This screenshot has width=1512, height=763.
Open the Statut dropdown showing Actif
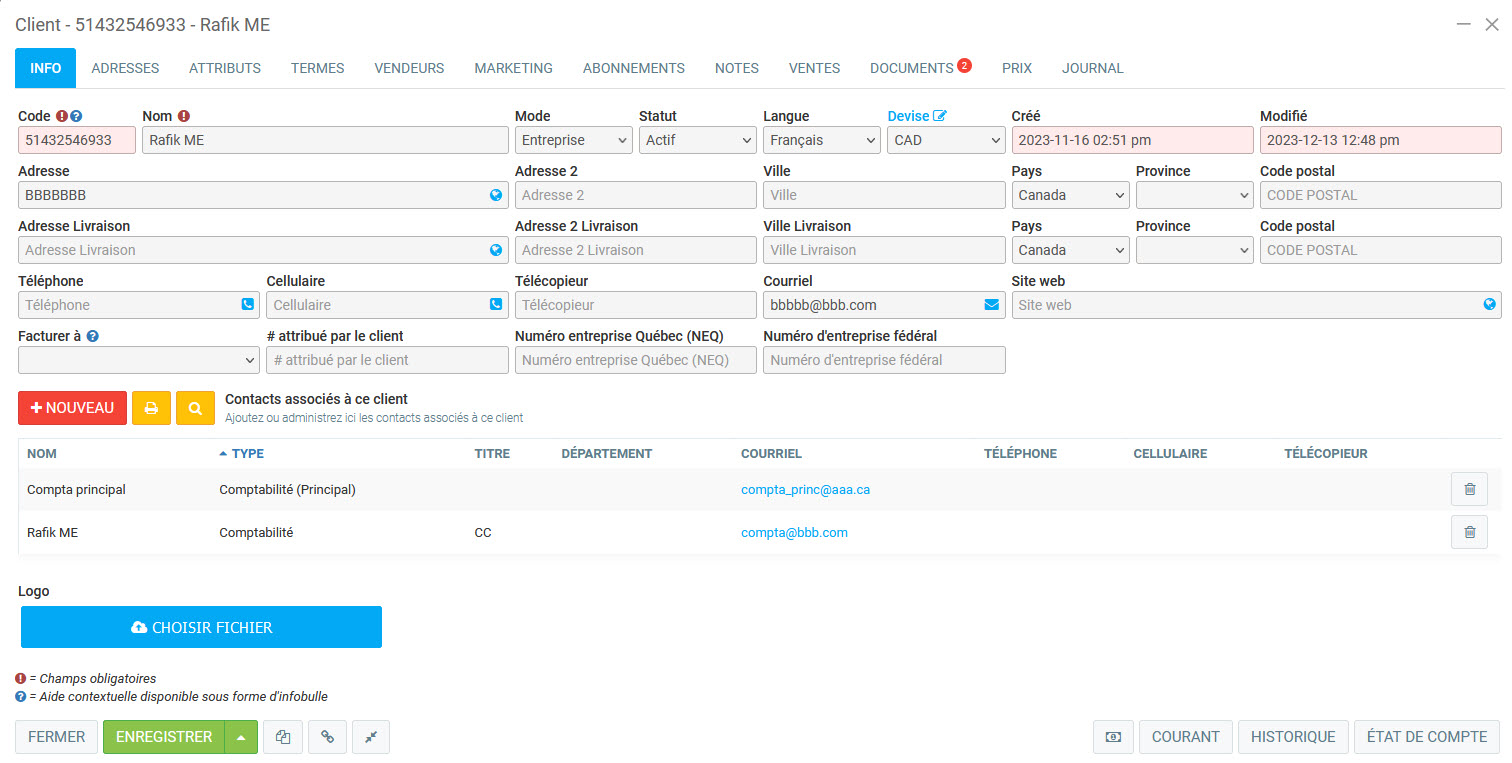coord(697,140)
